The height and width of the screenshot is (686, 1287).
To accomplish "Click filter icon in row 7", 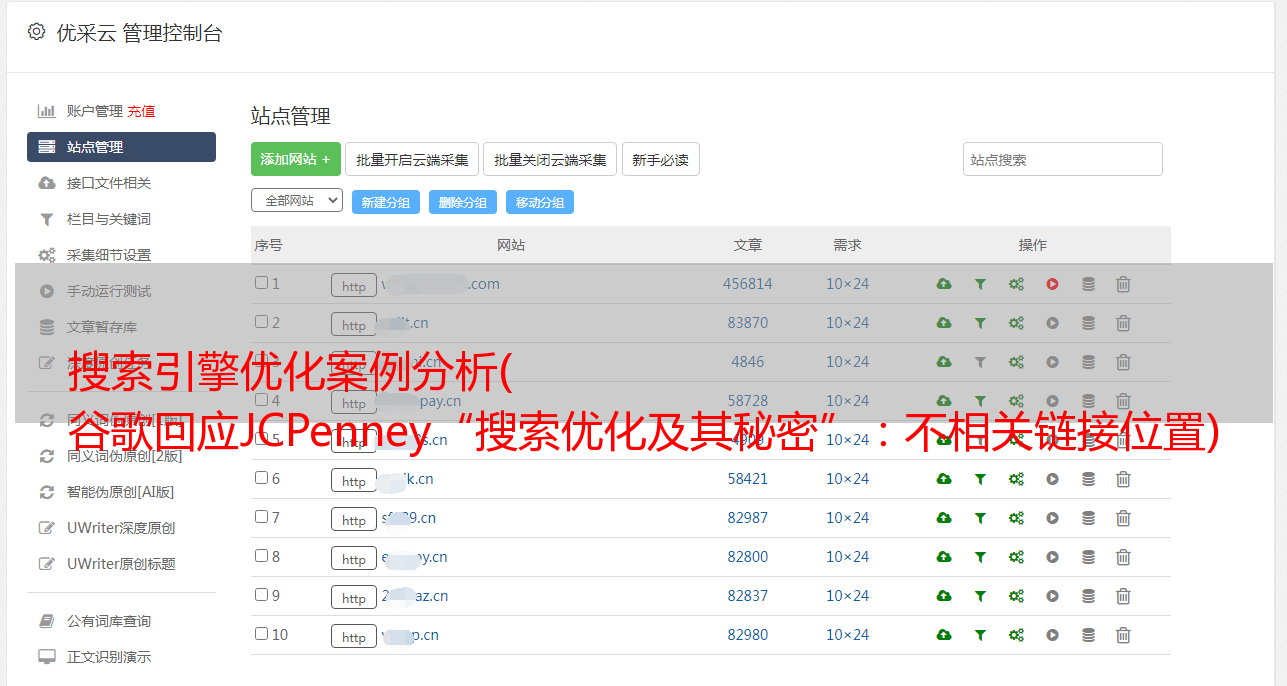I will click(x=980, y=518).
